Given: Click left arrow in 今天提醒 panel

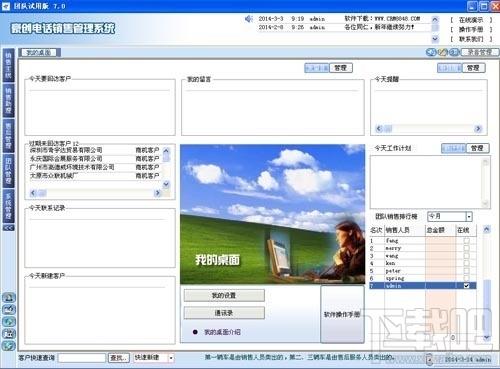Looking at the screenshot, I should (379, 128).
